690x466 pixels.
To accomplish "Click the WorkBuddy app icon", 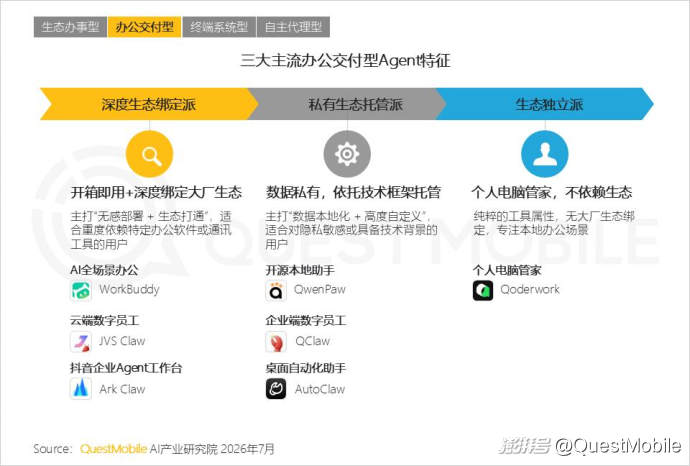I will (x=81, y=291).
